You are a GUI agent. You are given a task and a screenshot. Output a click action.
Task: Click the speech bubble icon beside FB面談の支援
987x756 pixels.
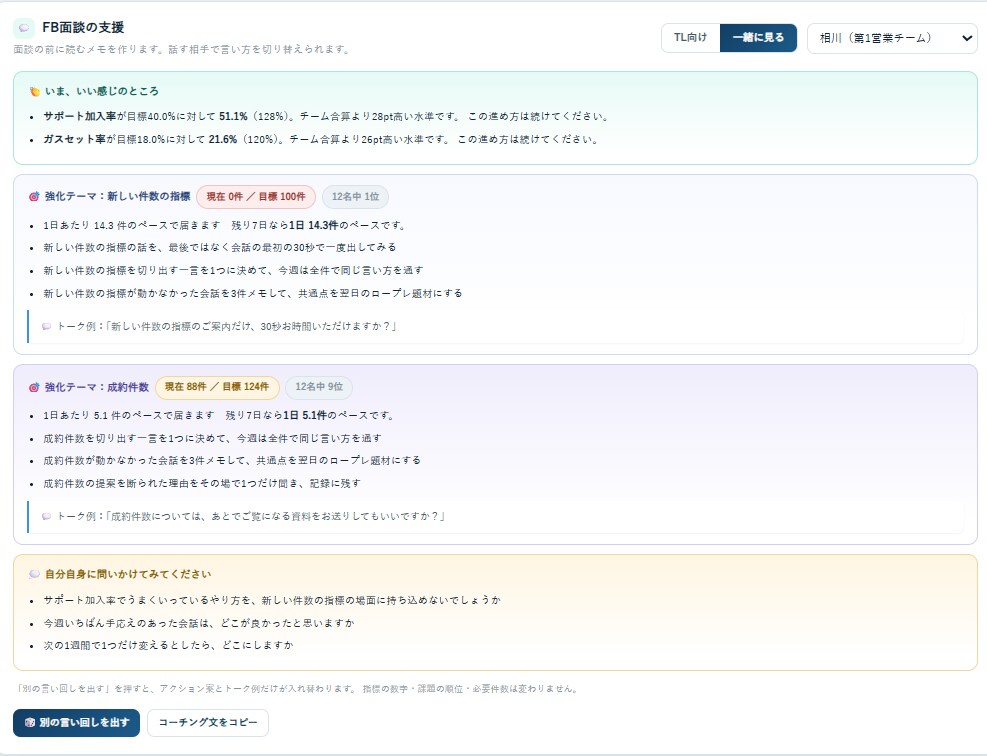pyautogui.click(x=24, y=28)
